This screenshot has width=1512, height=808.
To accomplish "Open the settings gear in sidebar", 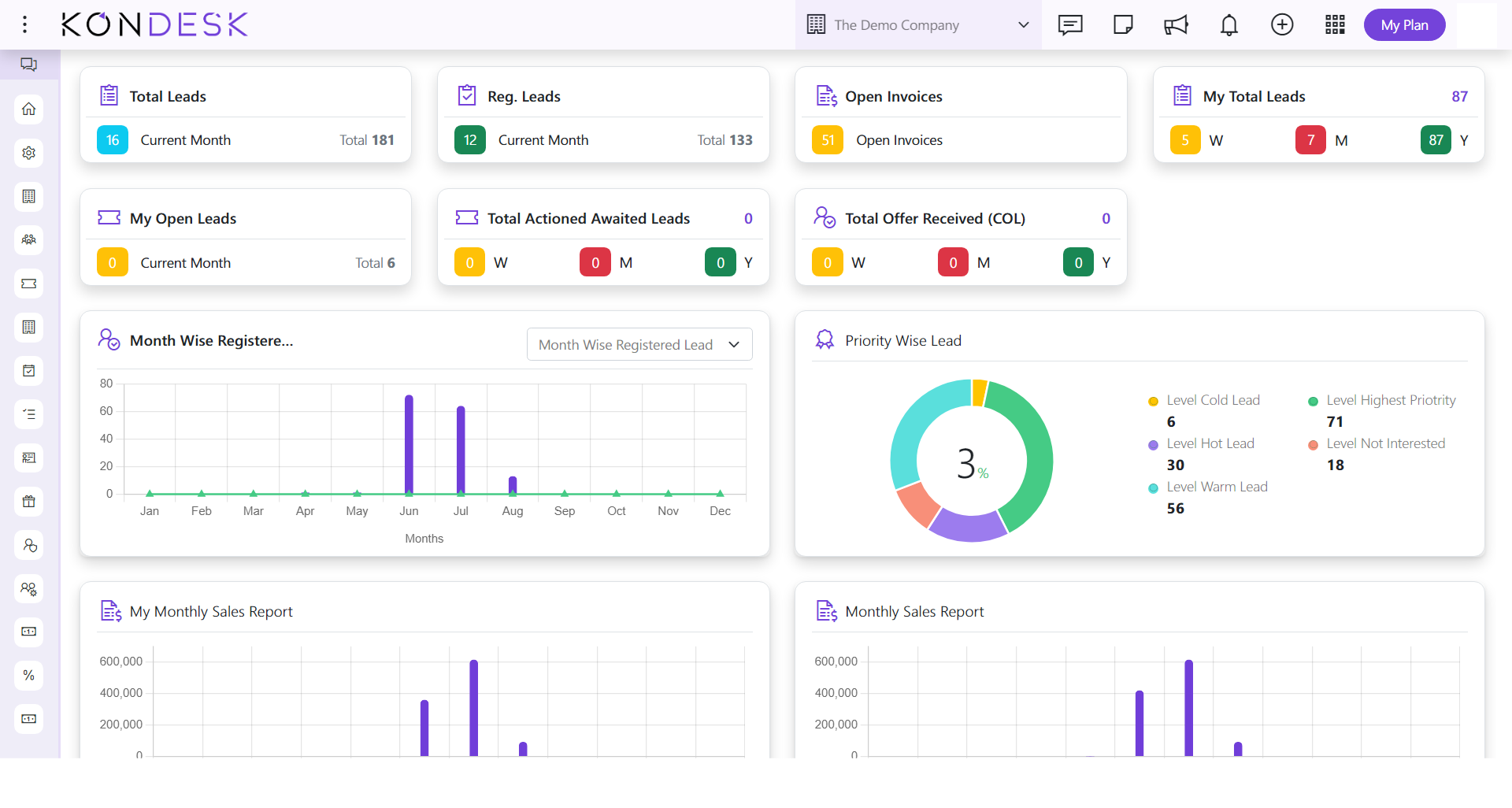I will click(x=29, y=153).
